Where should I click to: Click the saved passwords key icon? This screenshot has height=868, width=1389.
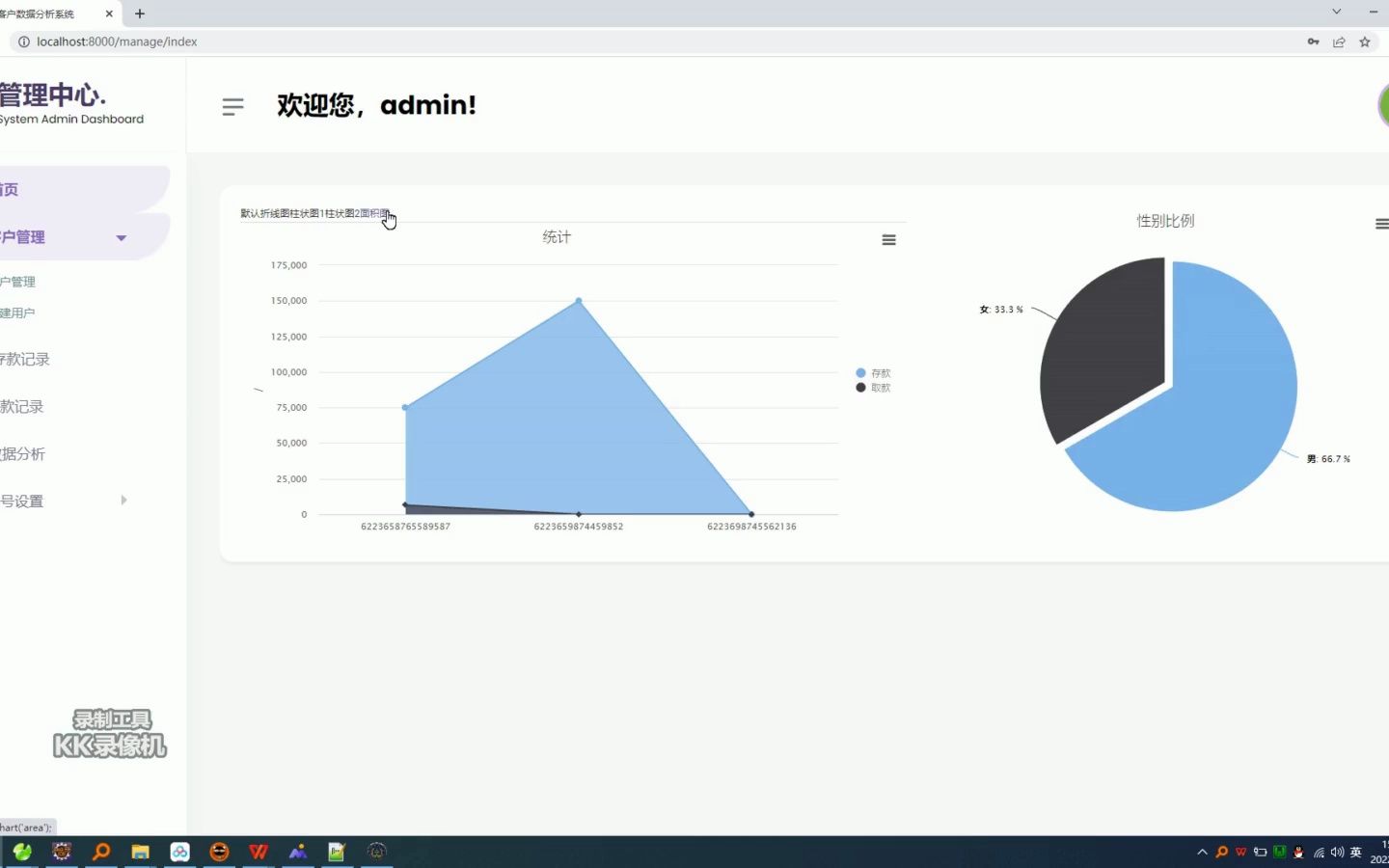(1313, 41)
